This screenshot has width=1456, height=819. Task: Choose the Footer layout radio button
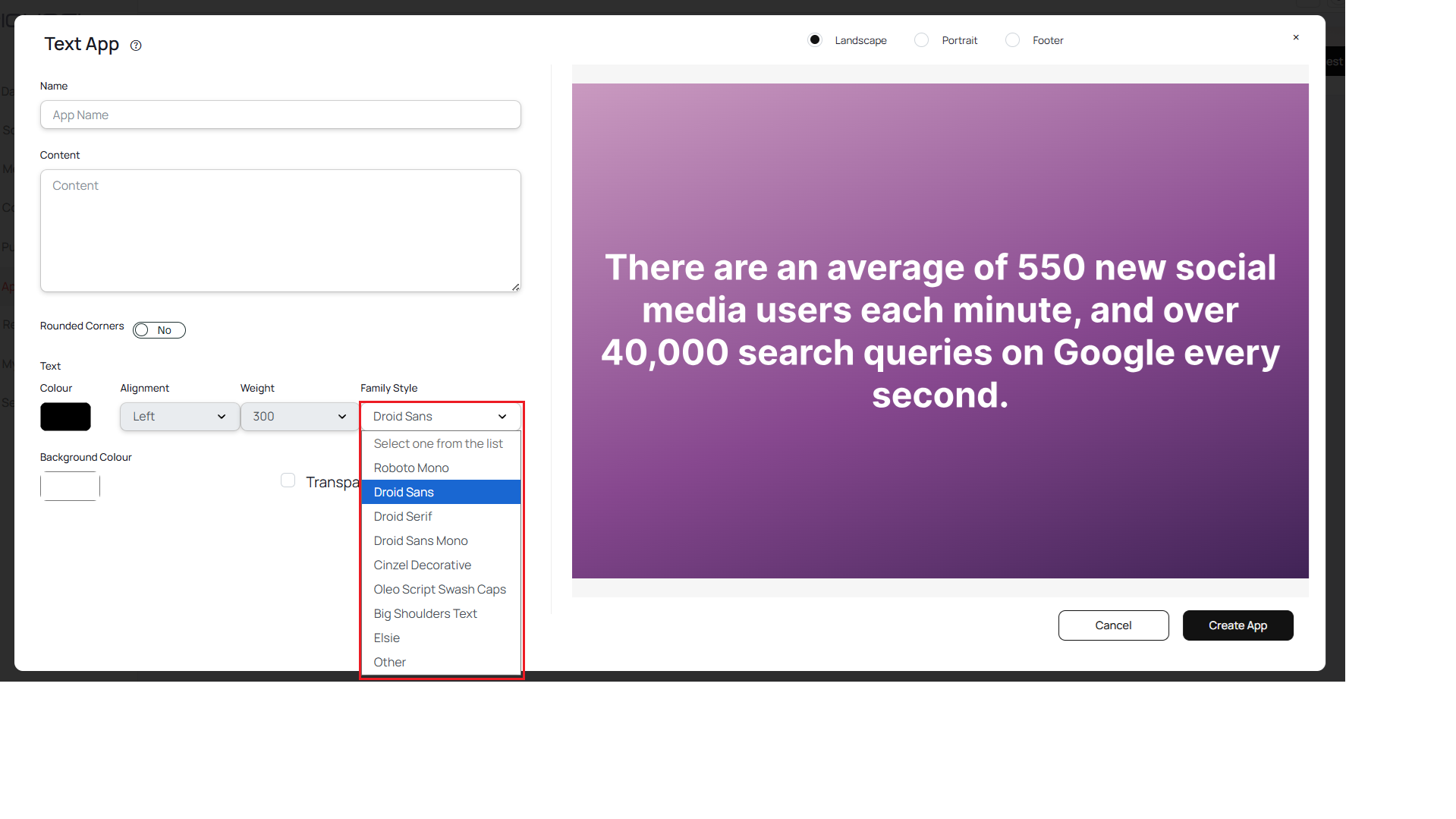tap(1012, 40)
